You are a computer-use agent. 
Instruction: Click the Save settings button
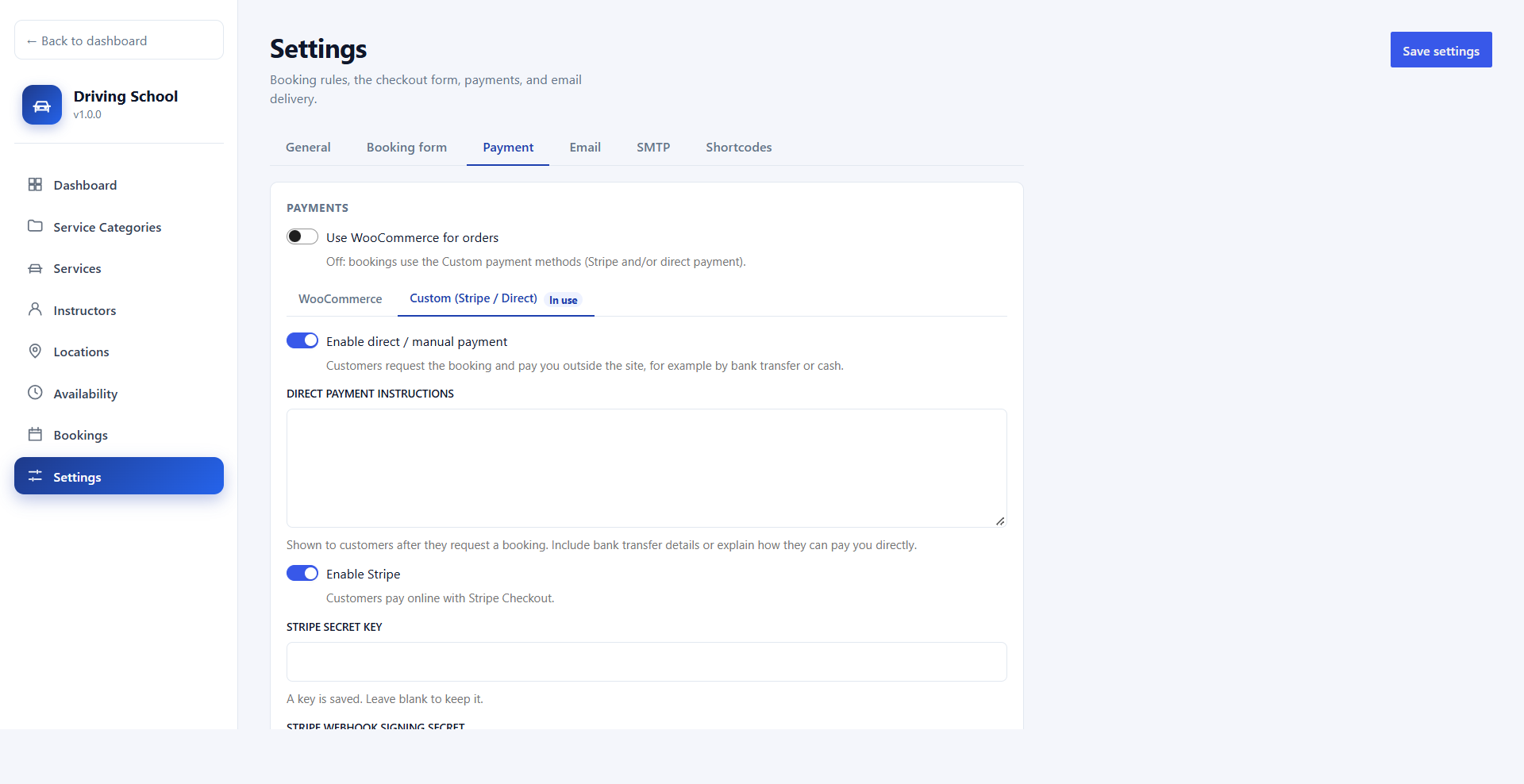click(1441, 50)
